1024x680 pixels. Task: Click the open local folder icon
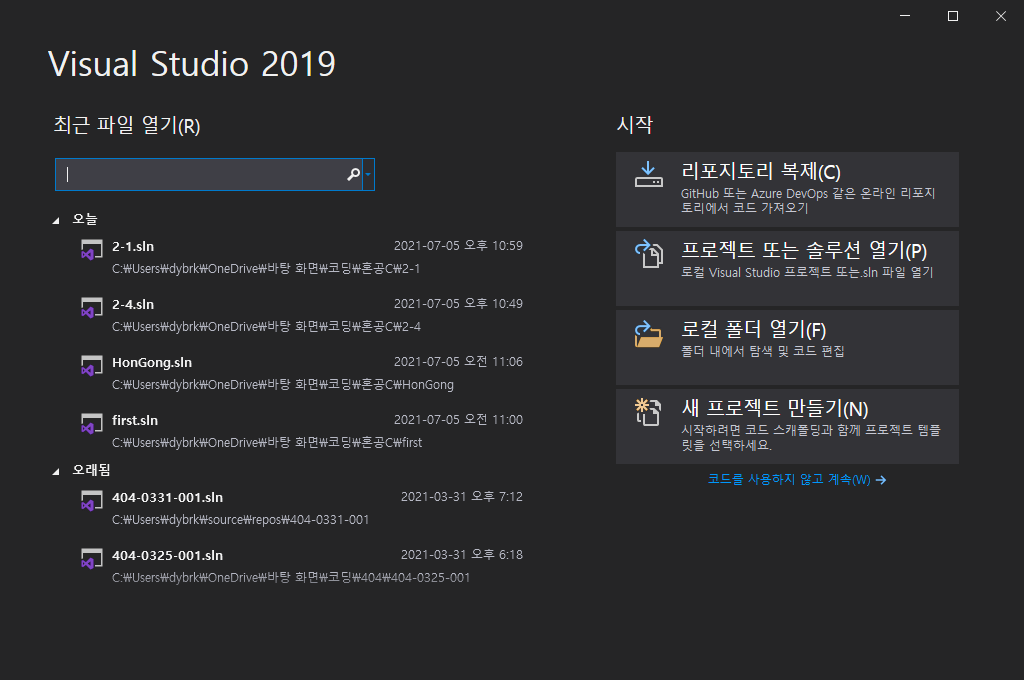point(648,334)
